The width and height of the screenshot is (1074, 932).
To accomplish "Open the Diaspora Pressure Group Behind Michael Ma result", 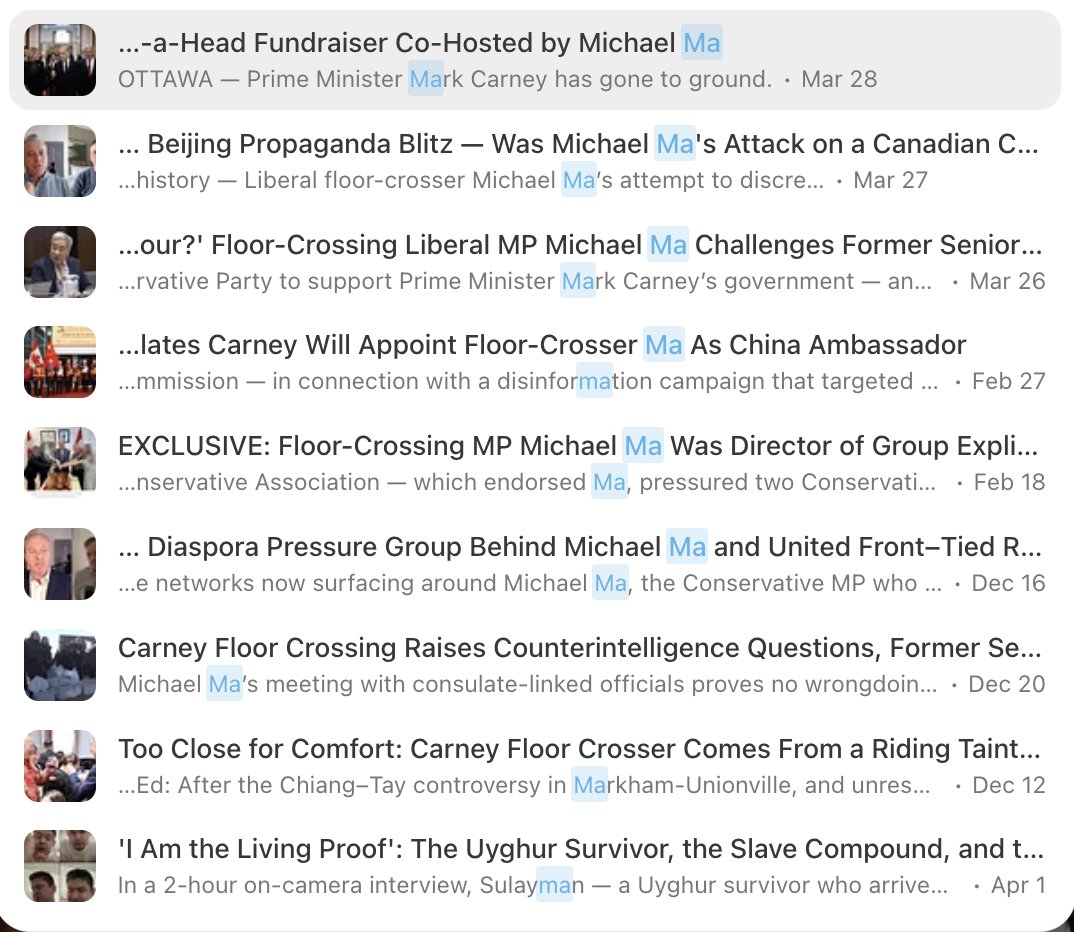I will click(x=534, y=564).
